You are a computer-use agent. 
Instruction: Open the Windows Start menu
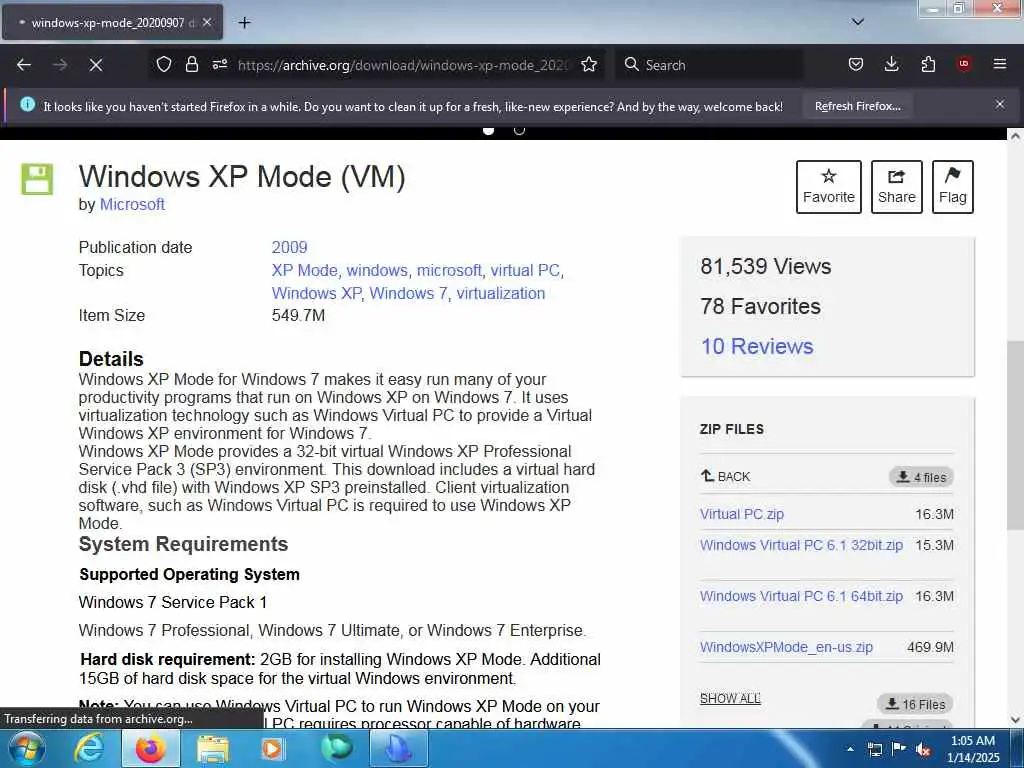click(x=25, y=748)
